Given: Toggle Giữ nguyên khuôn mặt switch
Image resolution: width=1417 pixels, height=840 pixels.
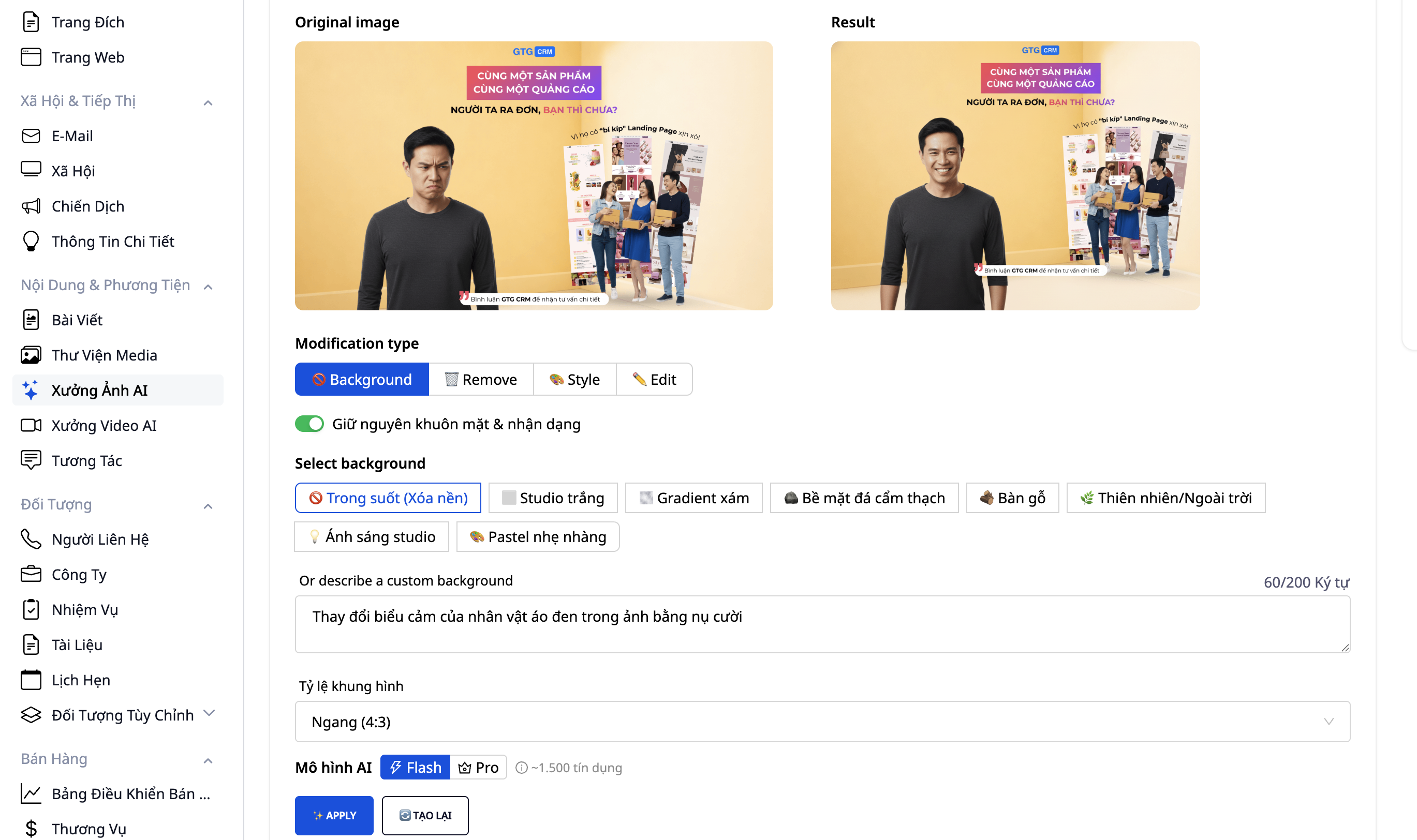Looking at the screenshot, I should (309, 424).
